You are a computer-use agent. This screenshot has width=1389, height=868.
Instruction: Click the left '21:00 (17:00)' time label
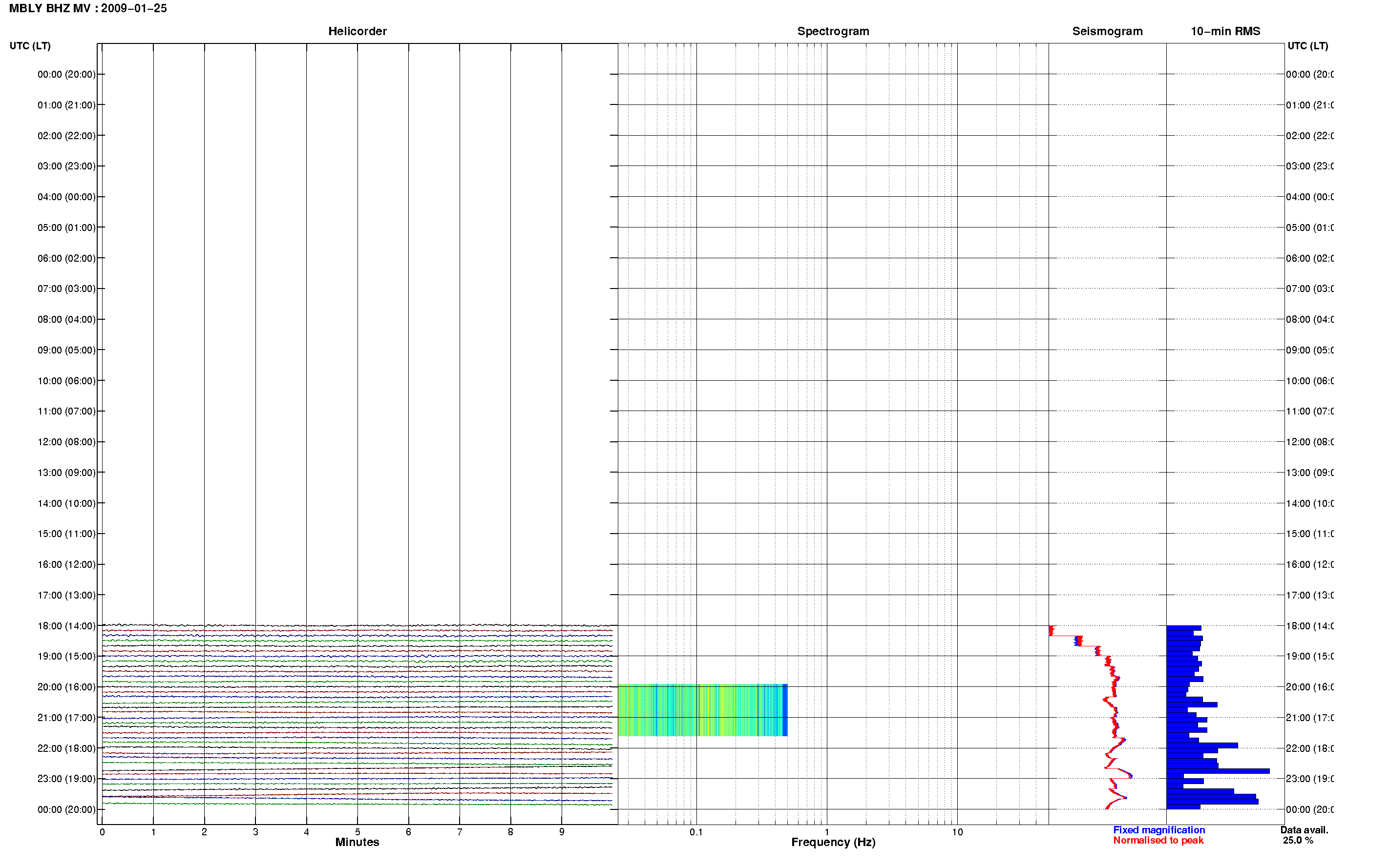[66, 718]
